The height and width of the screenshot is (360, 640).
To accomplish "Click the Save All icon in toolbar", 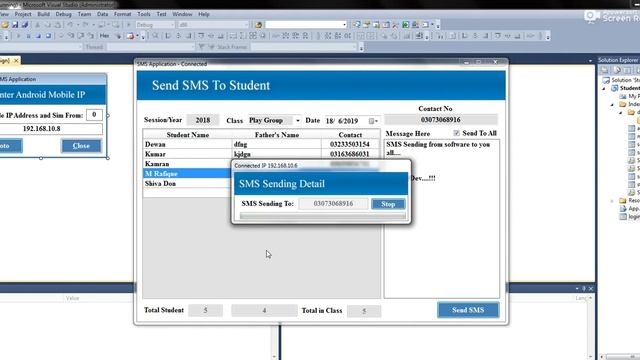I will point(24,25).
